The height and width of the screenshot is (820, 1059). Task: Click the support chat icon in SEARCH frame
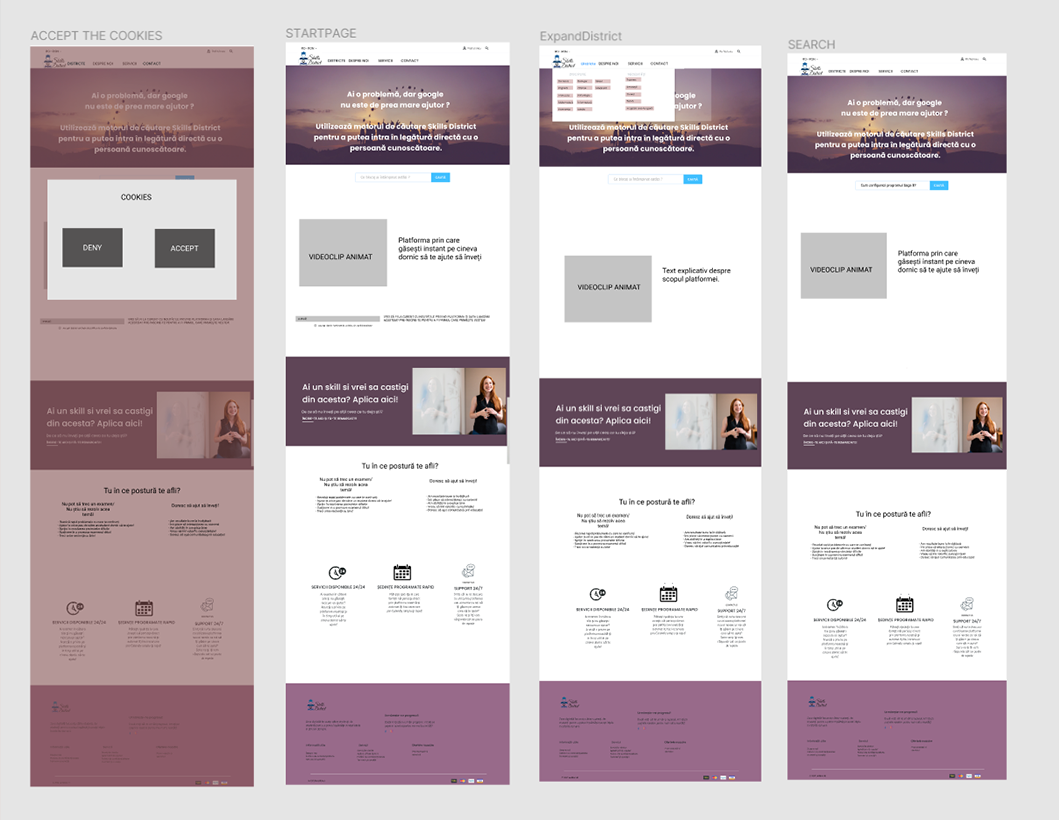click(x=967, y=604)
